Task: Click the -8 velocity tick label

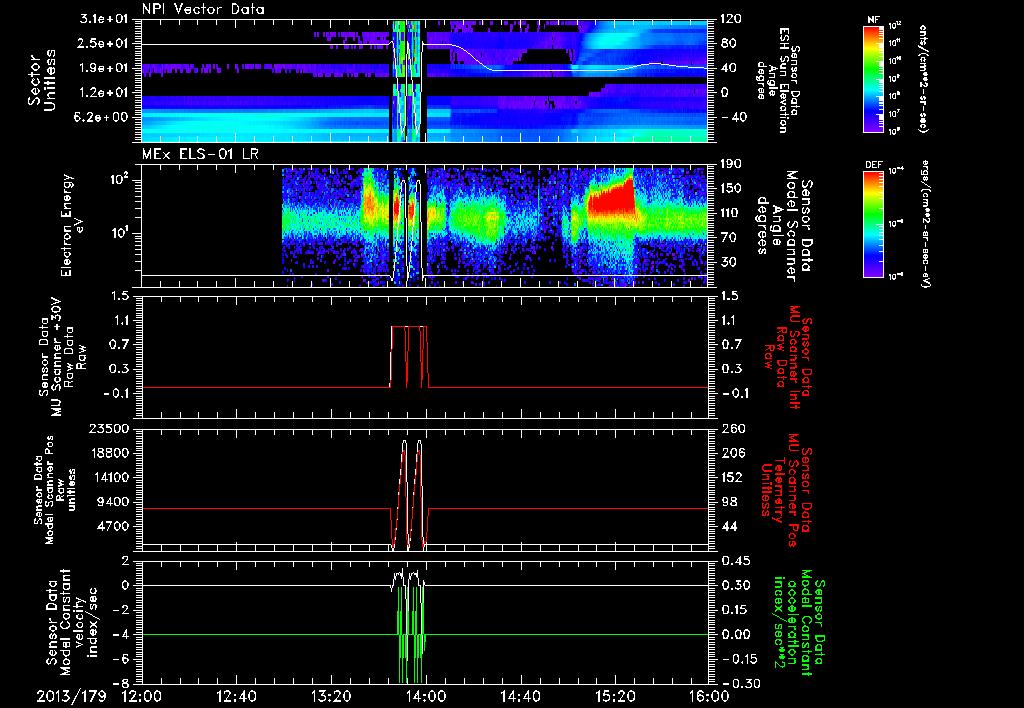Action: pyautogui.click(x=121, y=683)
